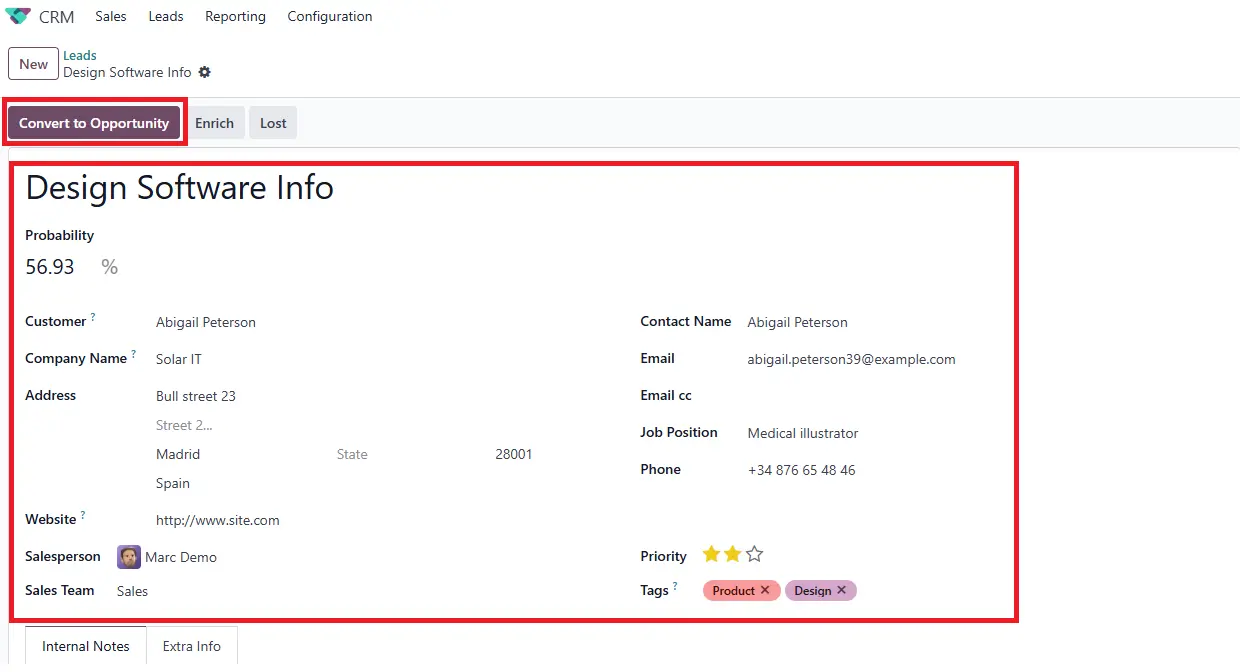
Task: Edit the probability value 56.93
Action: [50, 267]
